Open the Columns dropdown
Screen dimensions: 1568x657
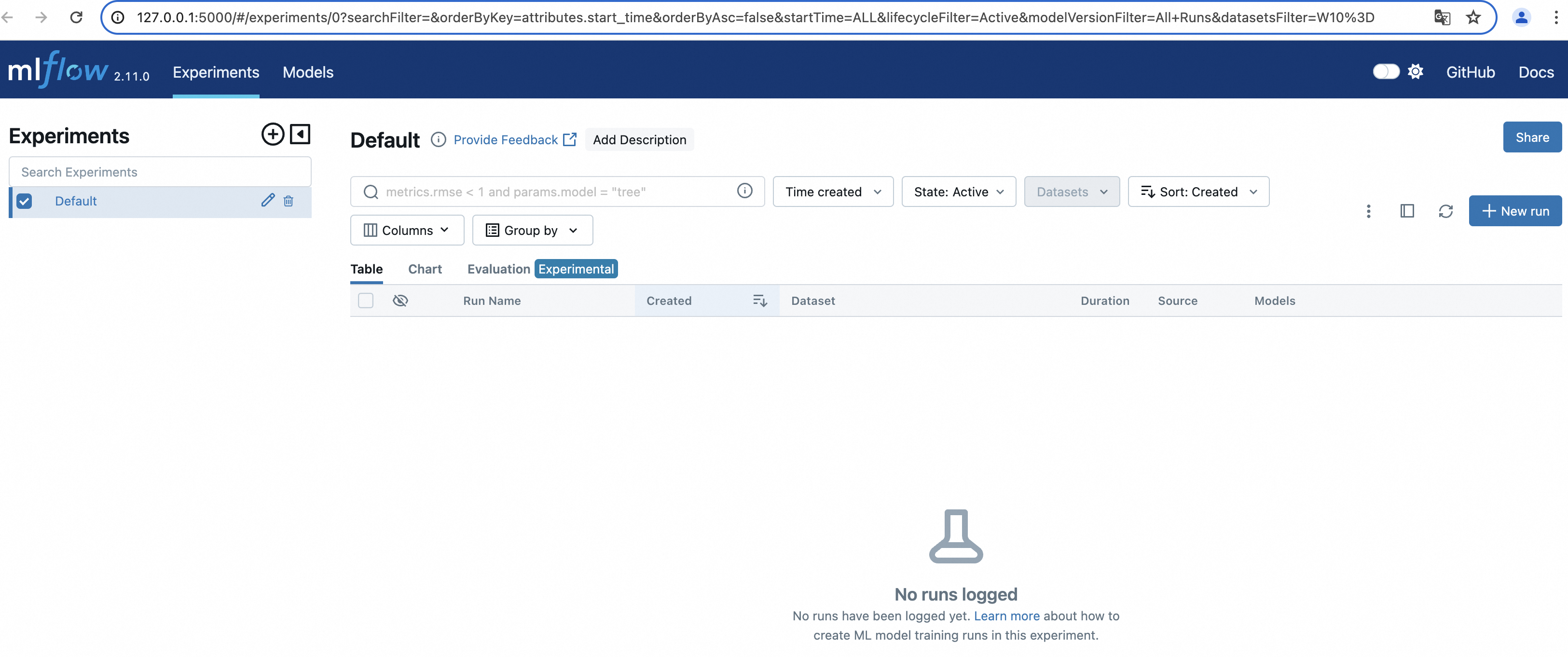click(x=407, y=230)
